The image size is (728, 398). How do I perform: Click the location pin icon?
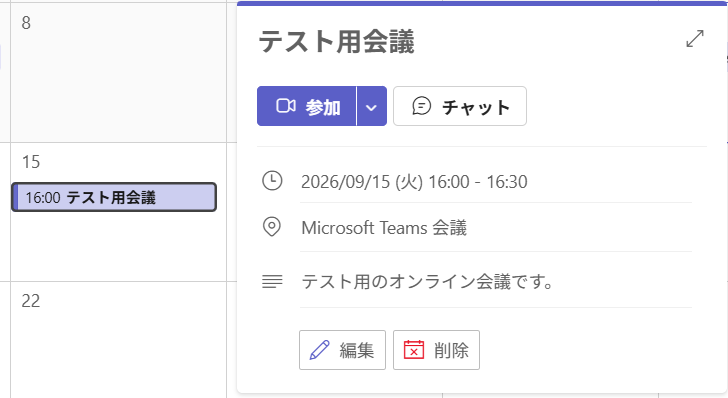coord(272,227)
